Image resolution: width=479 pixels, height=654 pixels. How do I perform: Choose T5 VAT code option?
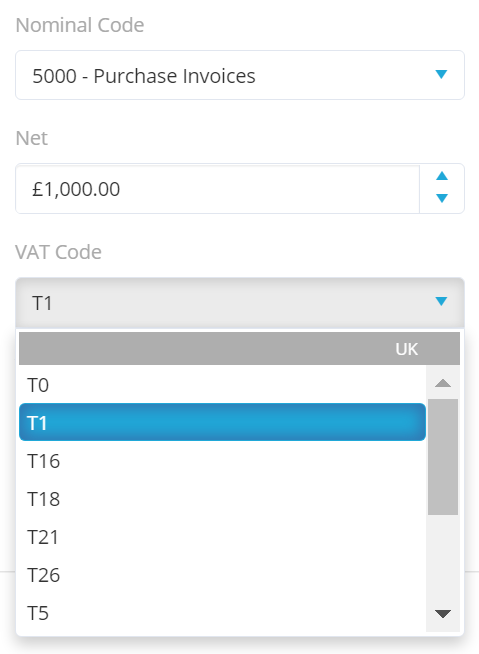222,613
